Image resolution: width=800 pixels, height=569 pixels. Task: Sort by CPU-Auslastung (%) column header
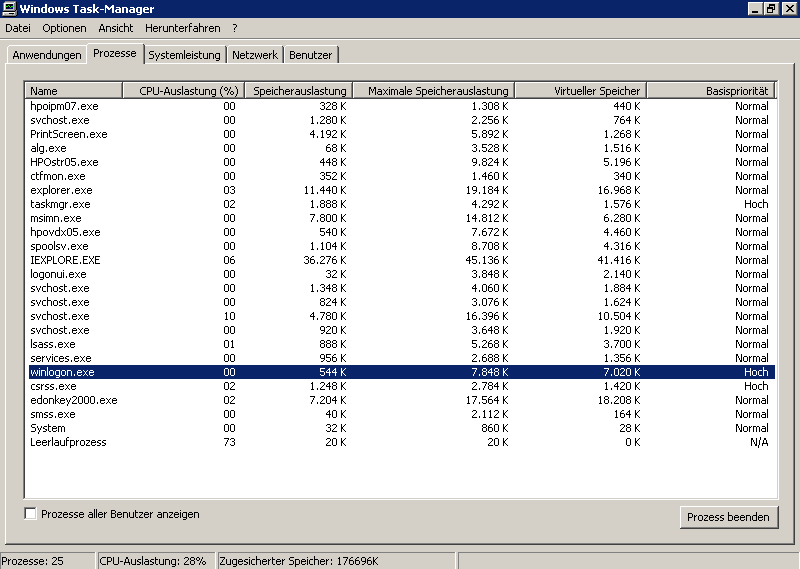(183, 91)
